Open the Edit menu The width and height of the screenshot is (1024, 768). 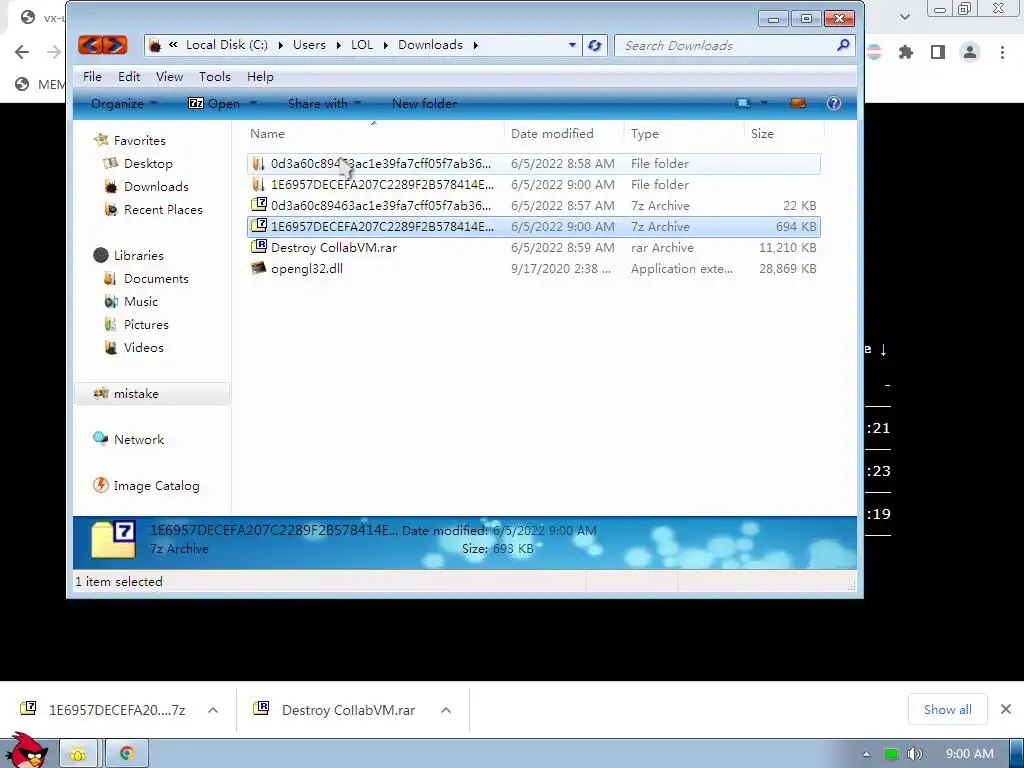129,76
